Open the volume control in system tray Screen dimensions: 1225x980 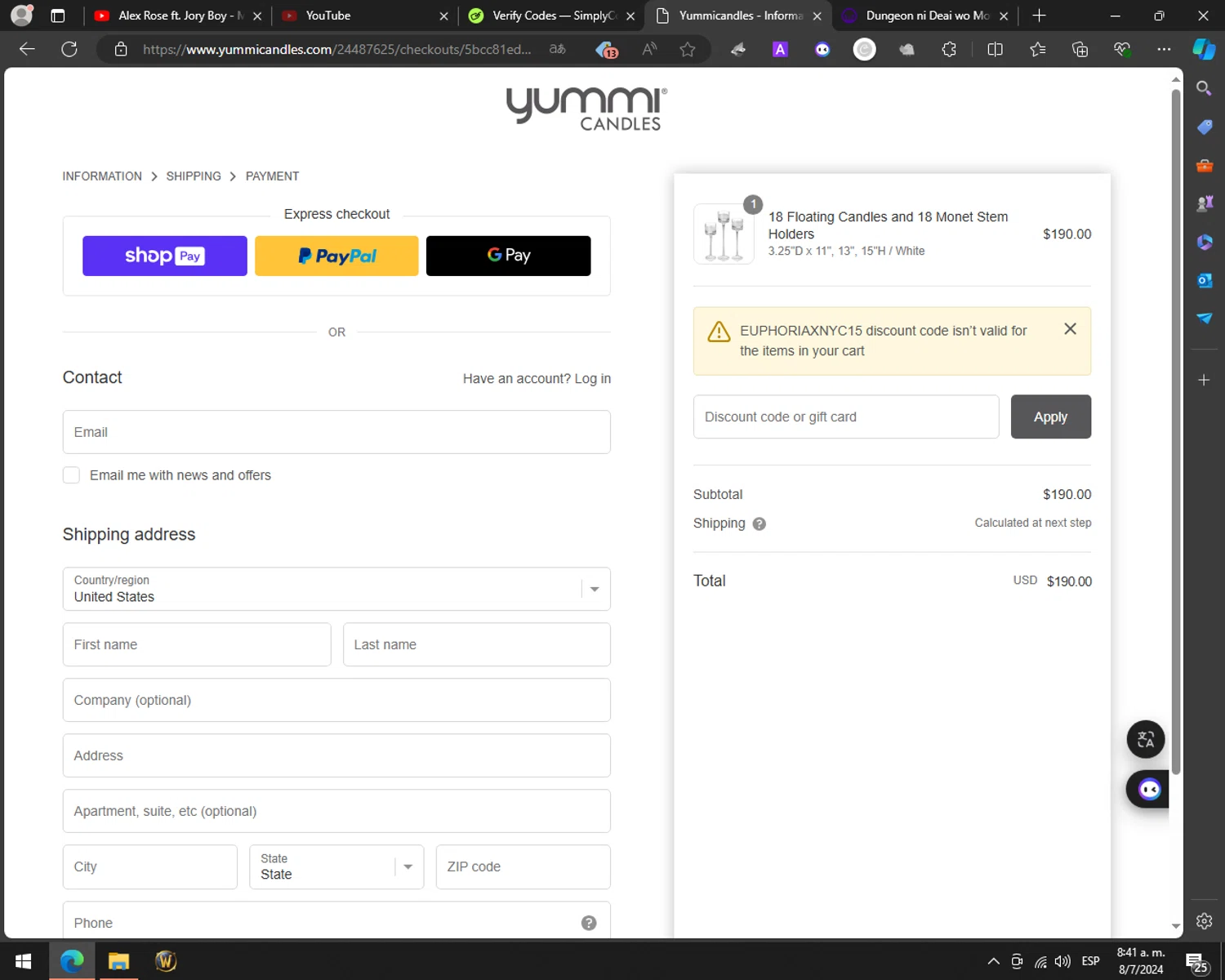tap(1062, 961)
